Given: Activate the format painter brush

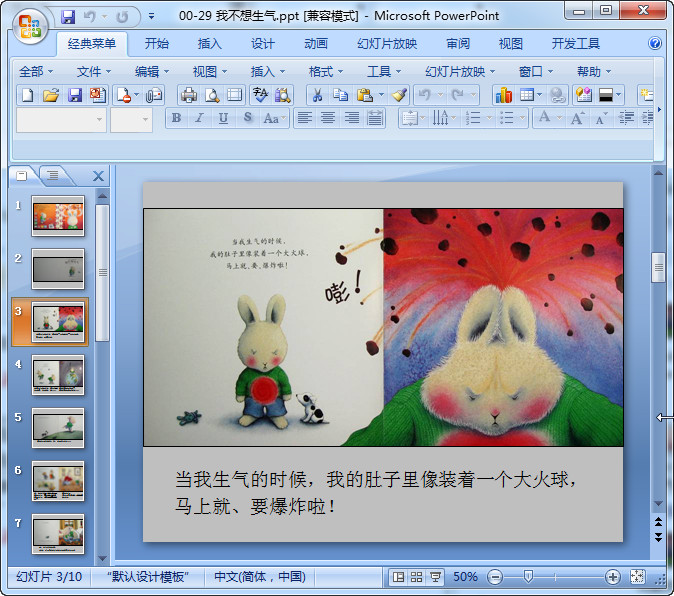Looking at the screenshot, I should click(399, 95).
